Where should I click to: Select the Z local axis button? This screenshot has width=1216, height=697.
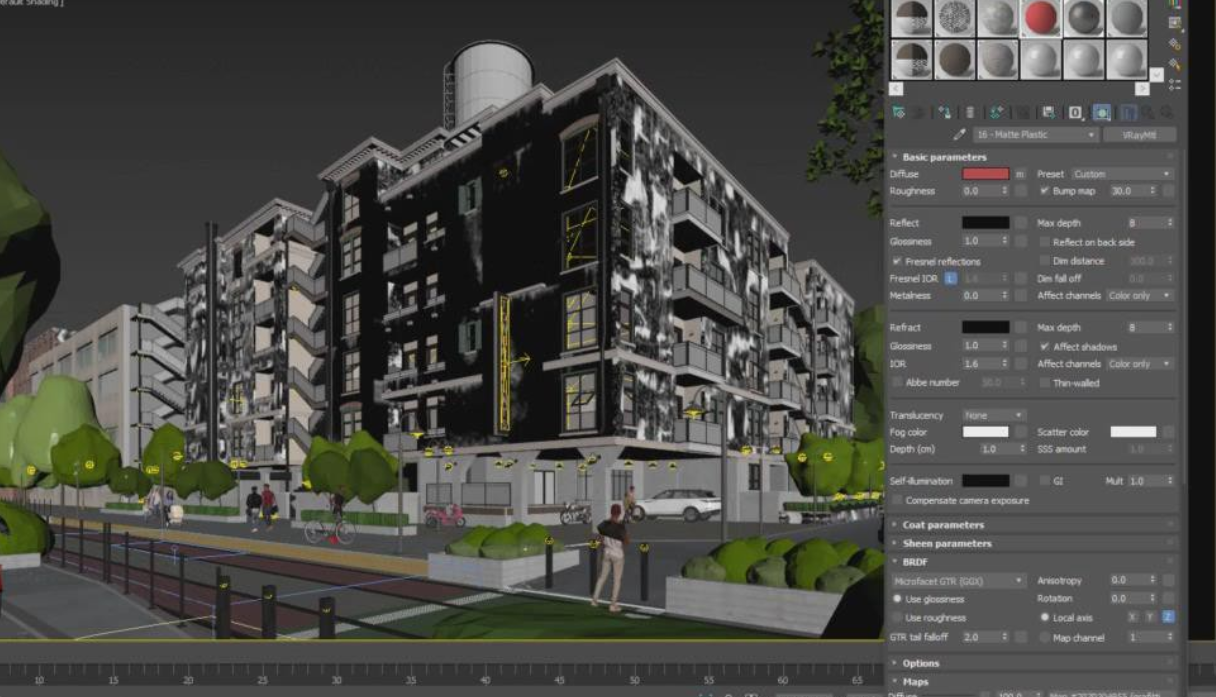click(1167, 618)
